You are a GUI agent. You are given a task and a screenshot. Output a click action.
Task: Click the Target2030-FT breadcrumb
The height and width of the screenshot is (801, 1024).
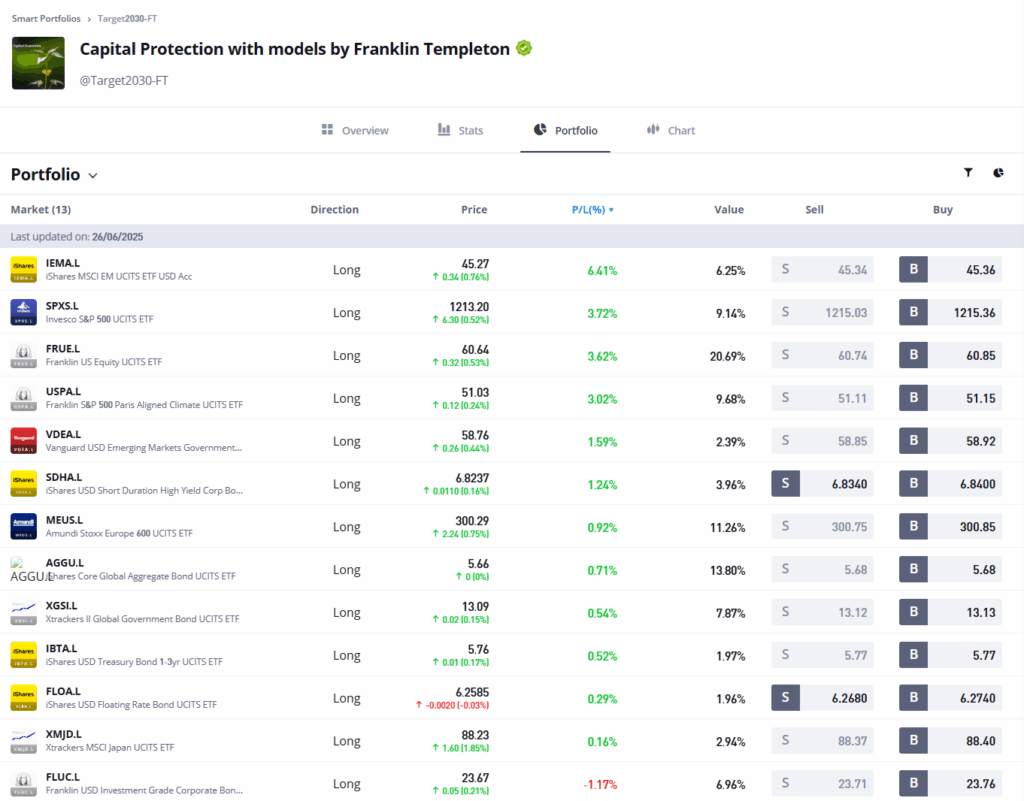pyautogui.click(x=127, y=18)
